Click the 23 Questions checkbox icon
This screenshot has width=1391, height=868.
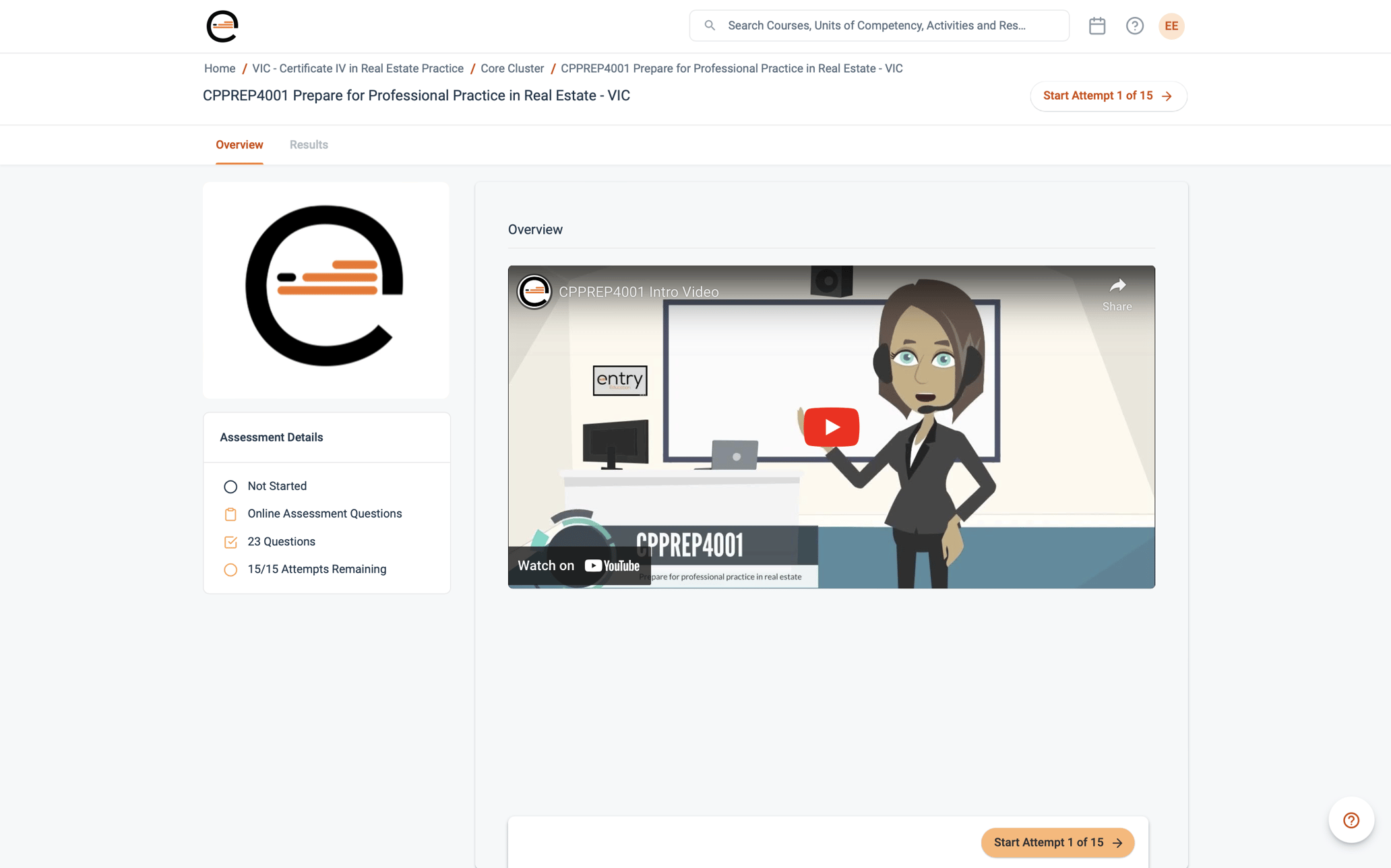(x=230, y=542)
